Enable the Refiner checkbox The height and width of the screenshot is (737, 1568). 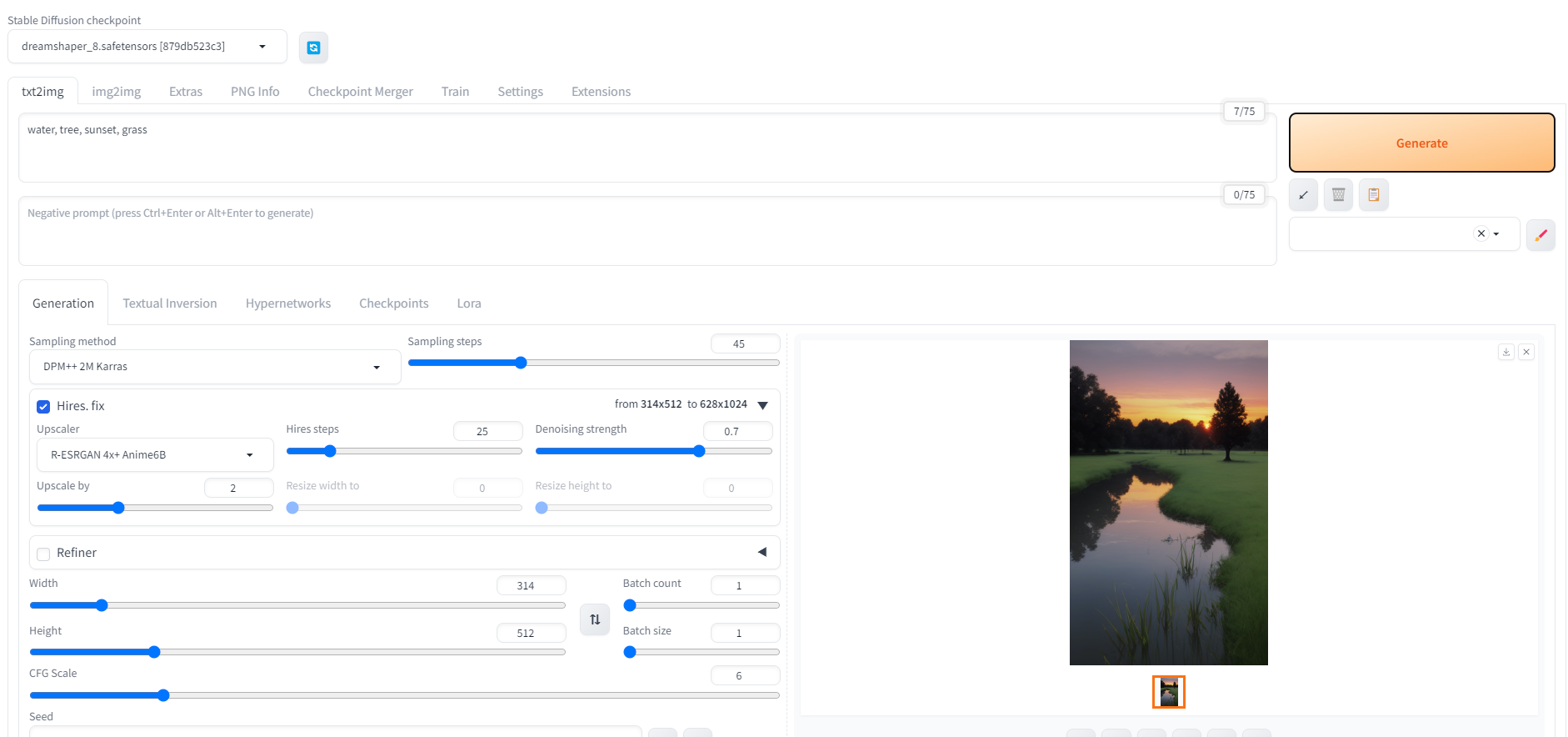[x=43, y=554]
